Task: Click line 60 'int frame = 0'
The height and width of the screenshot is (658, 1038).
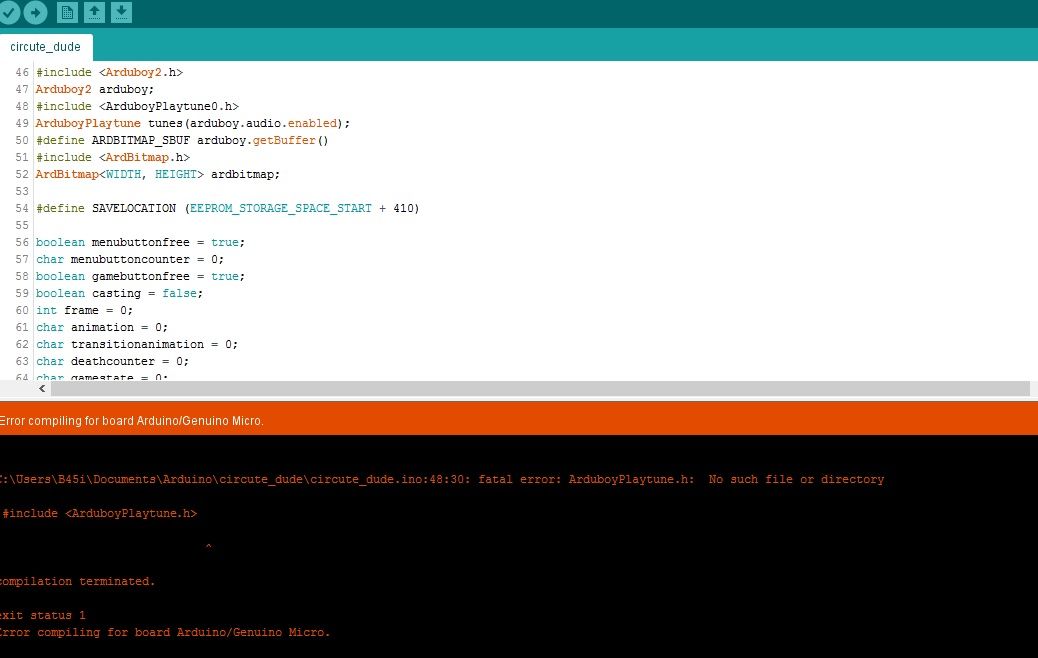Action: (x=84, y=310)
